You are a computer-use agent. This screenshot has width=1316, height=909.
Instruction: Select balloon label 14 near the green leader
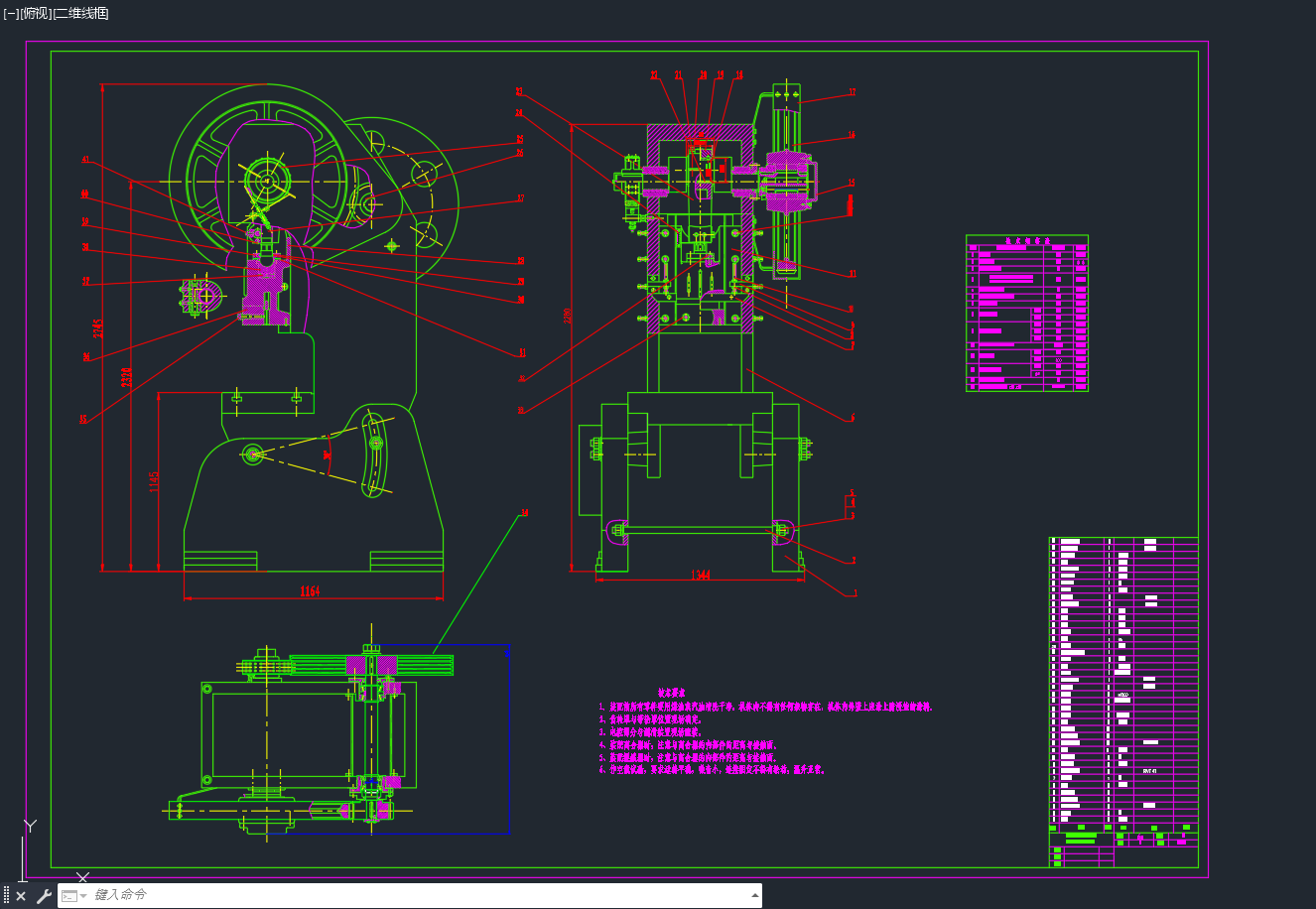(x=524, y=512)
